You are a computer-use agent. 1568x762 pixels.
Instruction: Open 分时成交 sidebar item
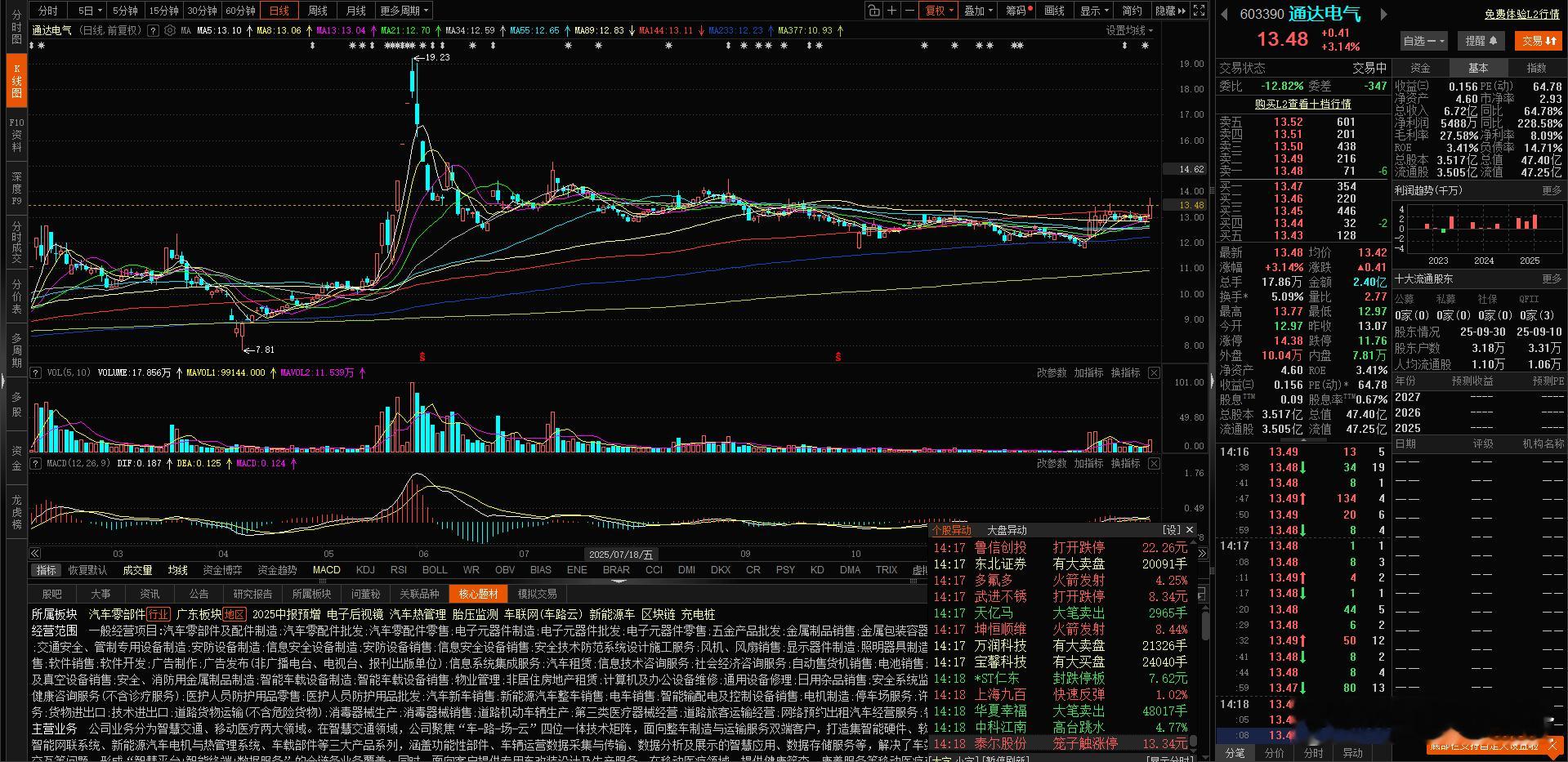pyautogui.click(x=16, y=242)
